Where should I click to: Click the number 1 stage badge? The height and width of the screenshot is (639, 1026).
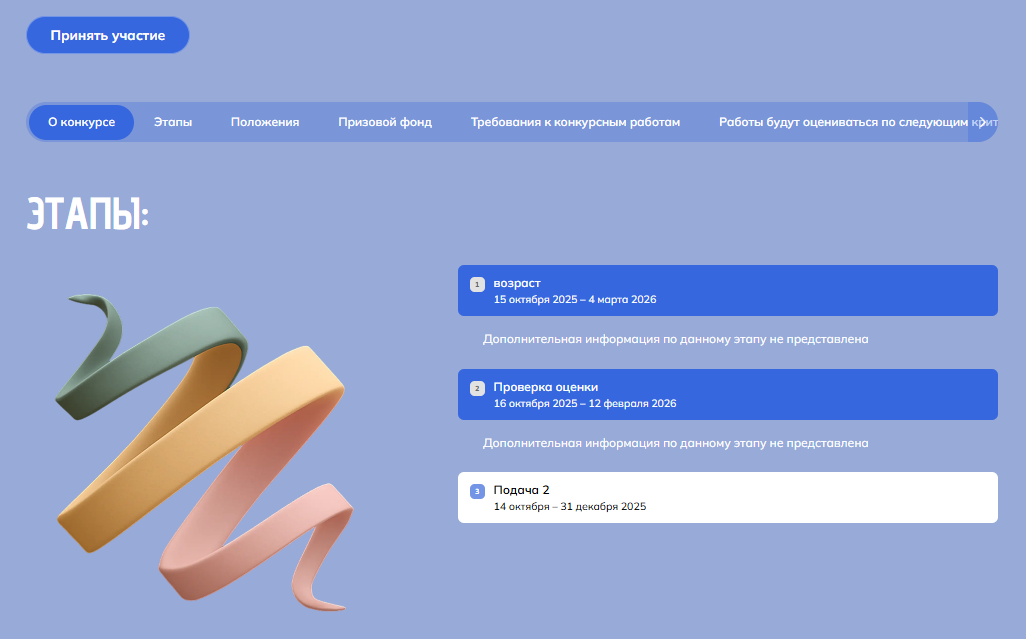point(477,285)
